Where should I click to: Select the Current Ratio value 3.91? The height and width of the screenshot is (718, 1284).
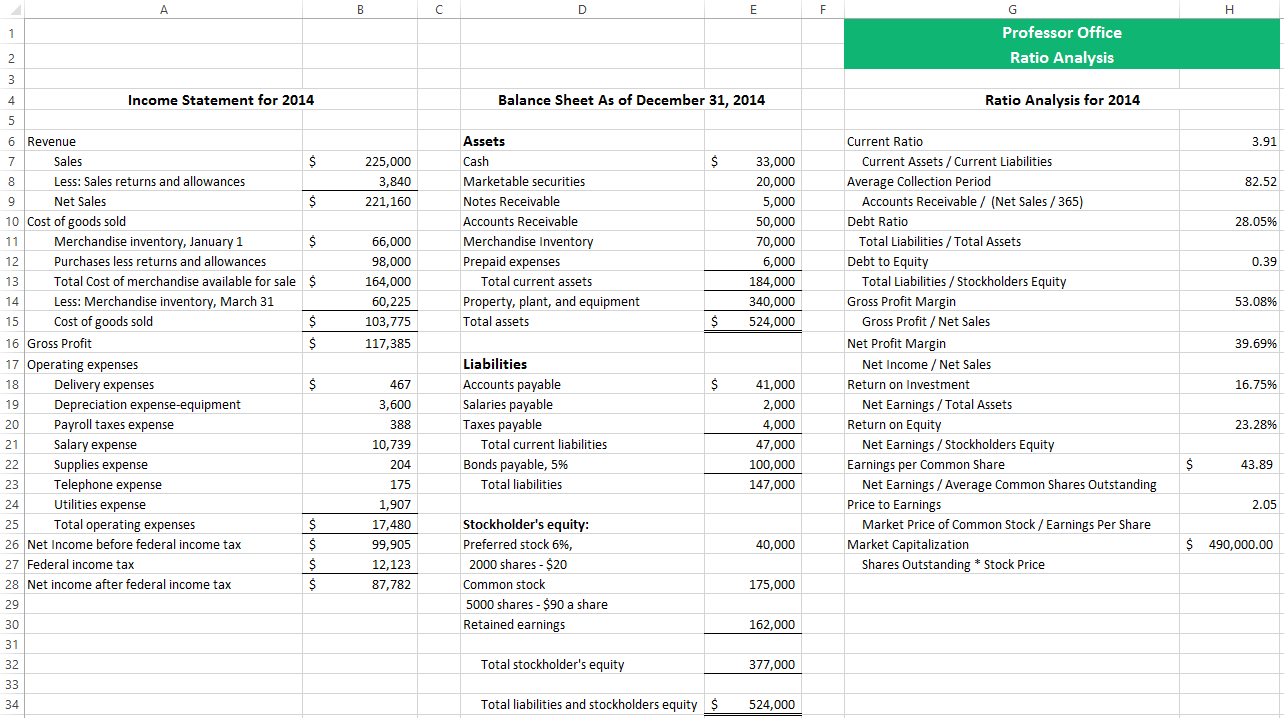(1228, 141)
